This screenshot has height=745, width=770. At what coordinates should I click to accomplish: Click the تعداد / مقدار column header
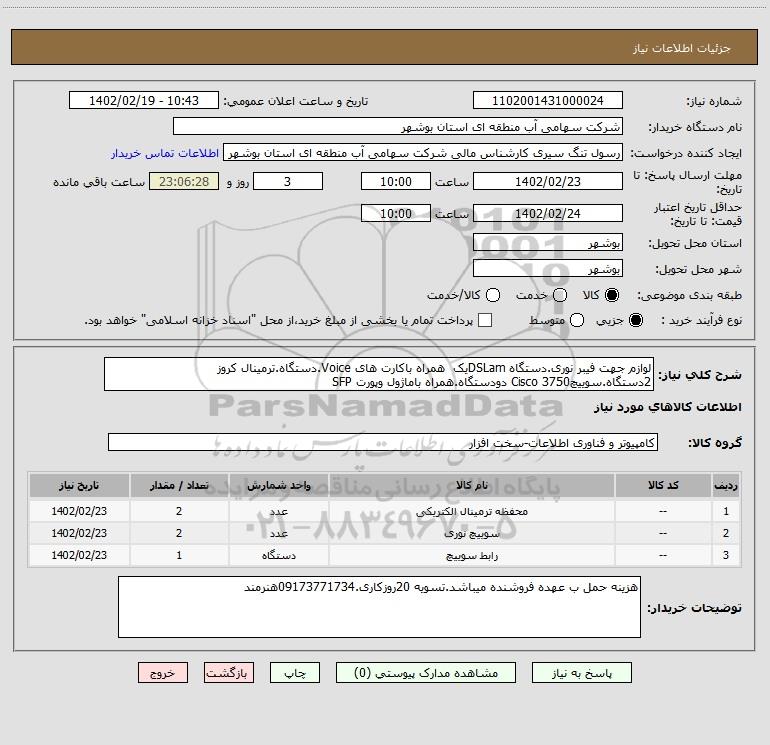[x=179, y=485]
